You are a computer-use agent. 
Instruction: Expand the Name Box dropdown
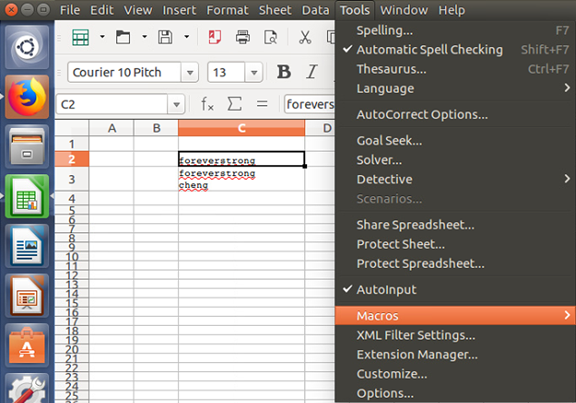tap(176, 105)
